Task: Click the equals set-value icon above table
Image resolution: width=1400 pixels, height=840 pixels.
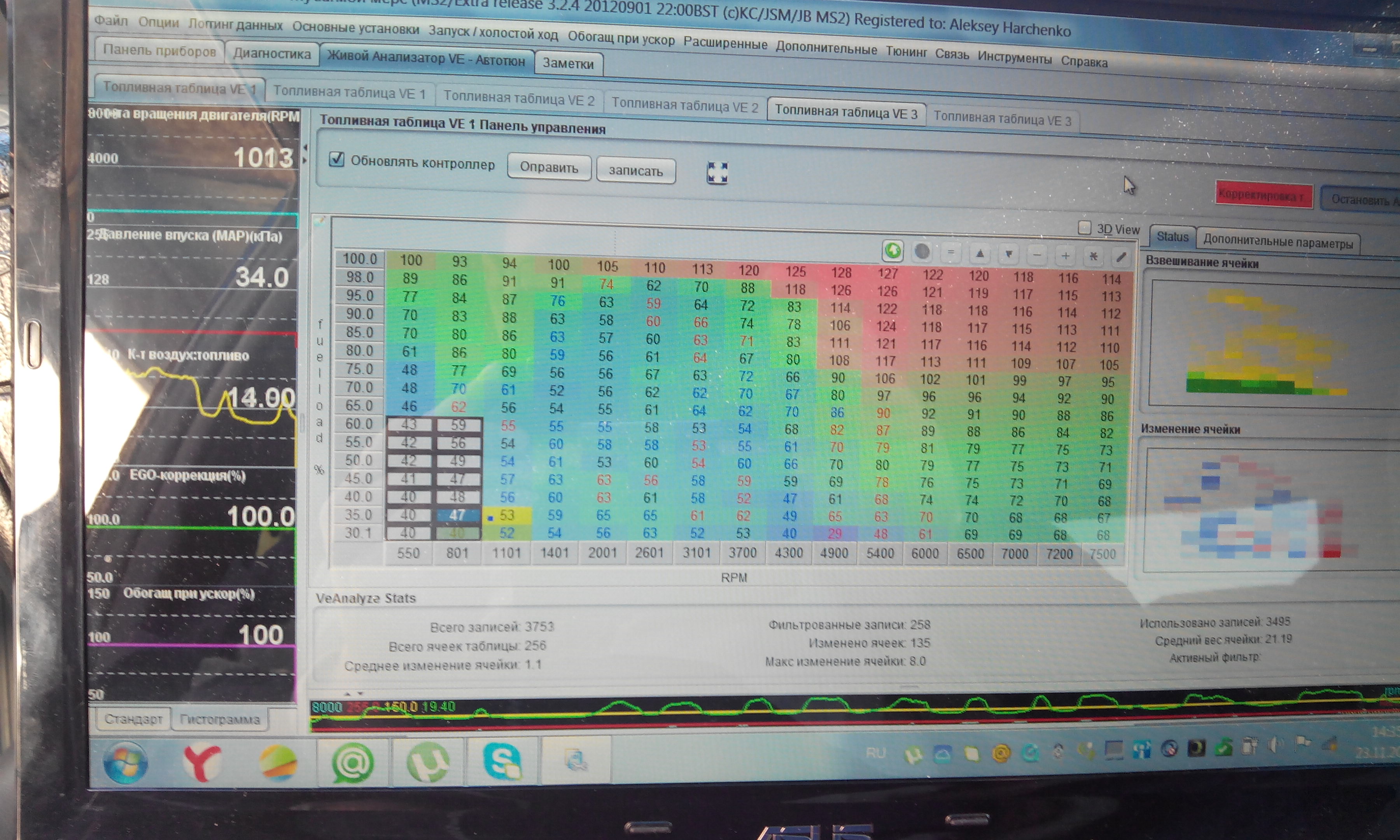Action: click(951, 252)
